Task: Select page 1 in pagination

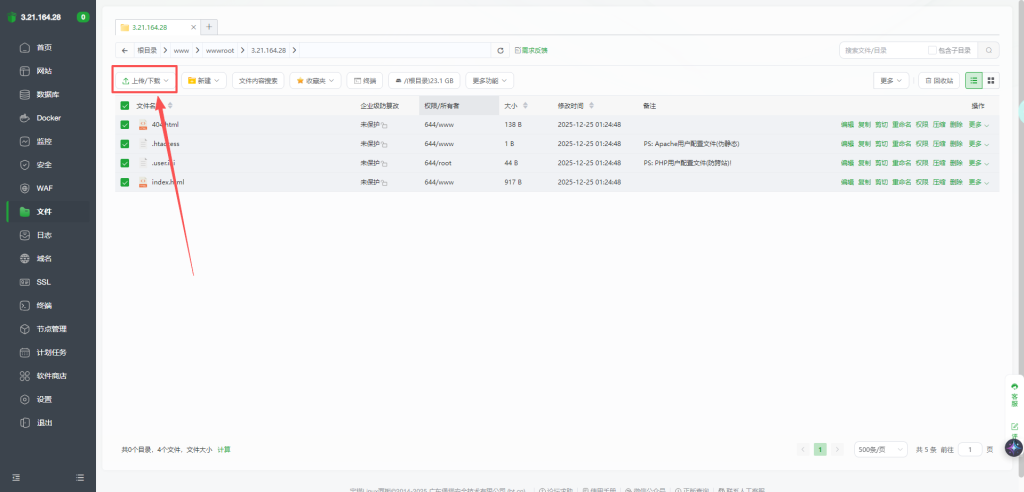Action: tap(820, 450)
